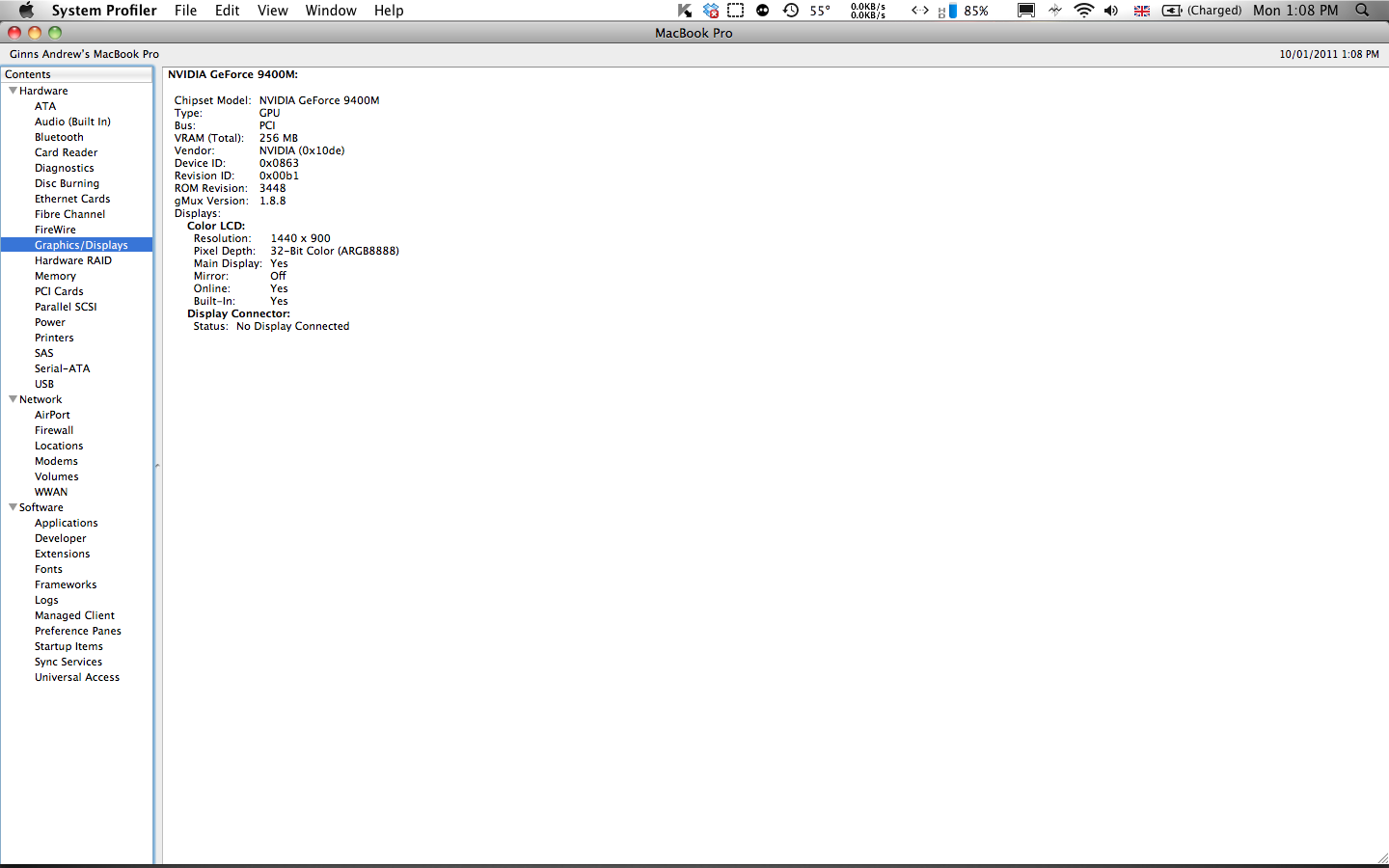Select Card Reader in the sidebar
Viewport: 1389px width, 868px height.
pyautogui.click(x=66, y=152)
